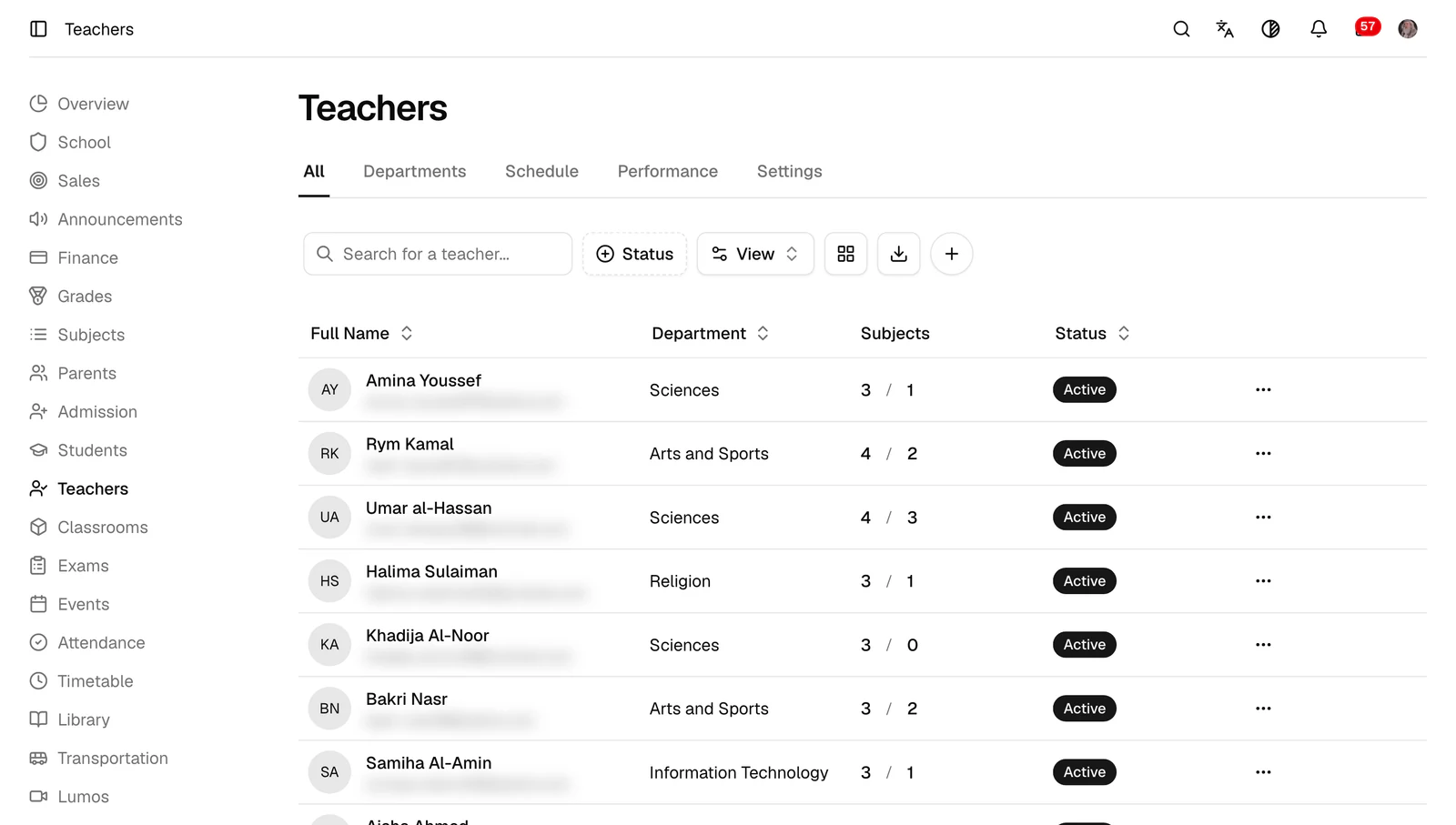This screenshot has height=825, width=1456.
Task: Open Classrooms in the sidebar
Action: point(88,528)
